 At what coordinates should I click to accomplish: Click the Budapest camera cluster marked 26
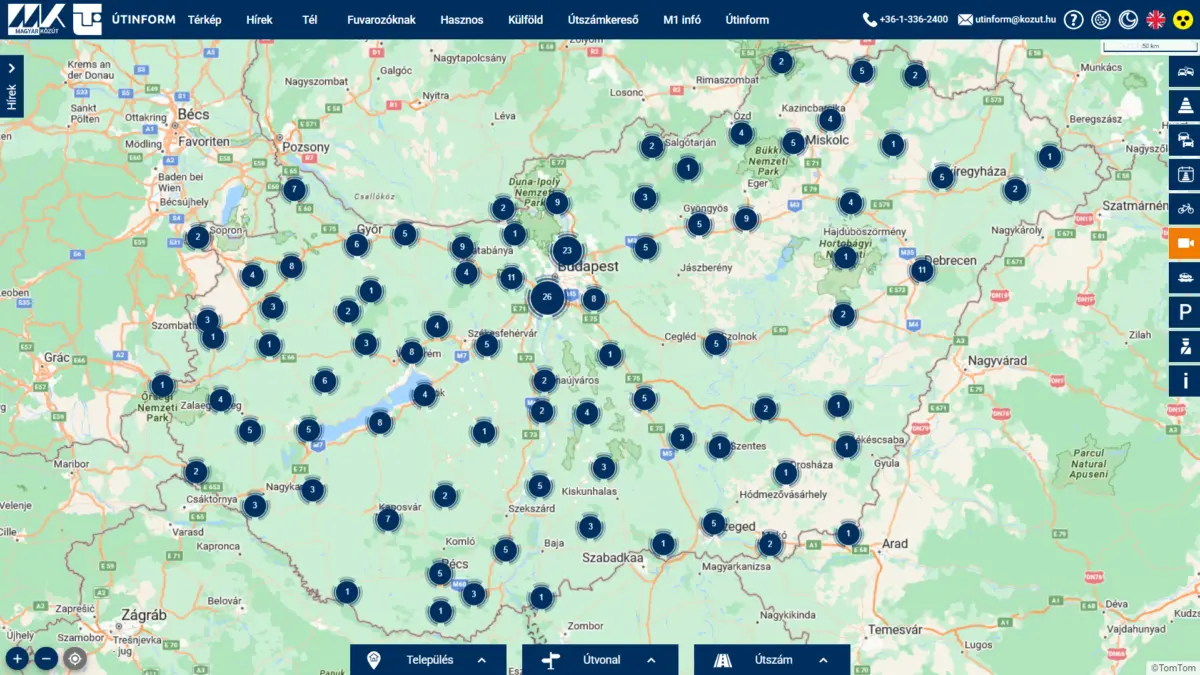(x=547, y=297)
